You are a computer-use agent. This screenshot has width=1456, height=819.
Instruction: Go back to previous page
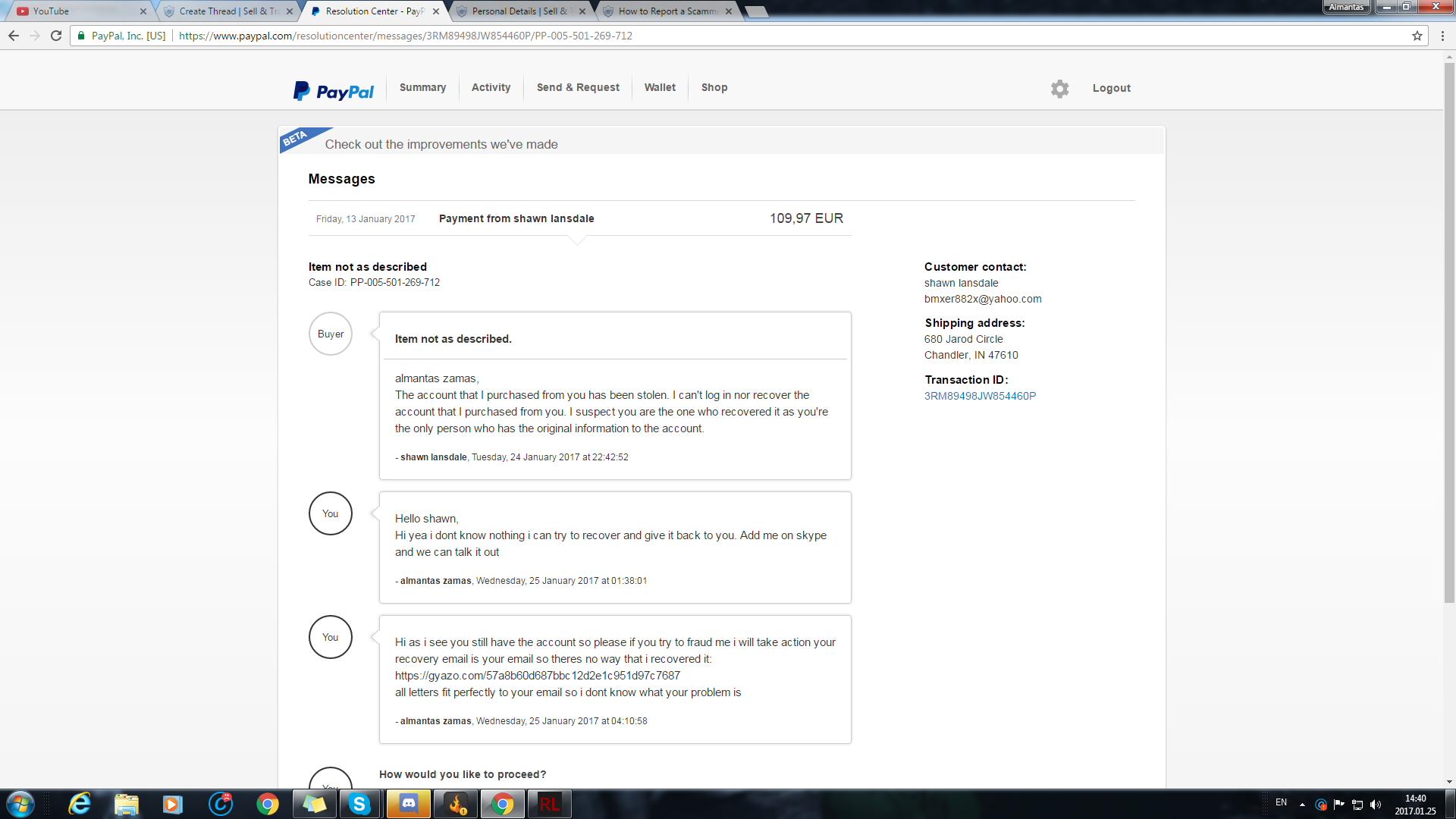pos(14,36)
